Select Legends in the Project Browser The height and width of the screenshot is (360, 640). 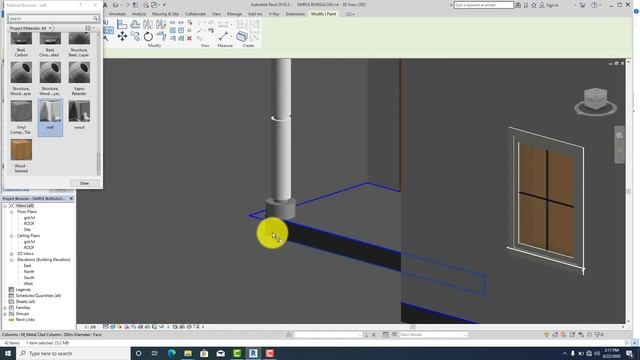23,290
